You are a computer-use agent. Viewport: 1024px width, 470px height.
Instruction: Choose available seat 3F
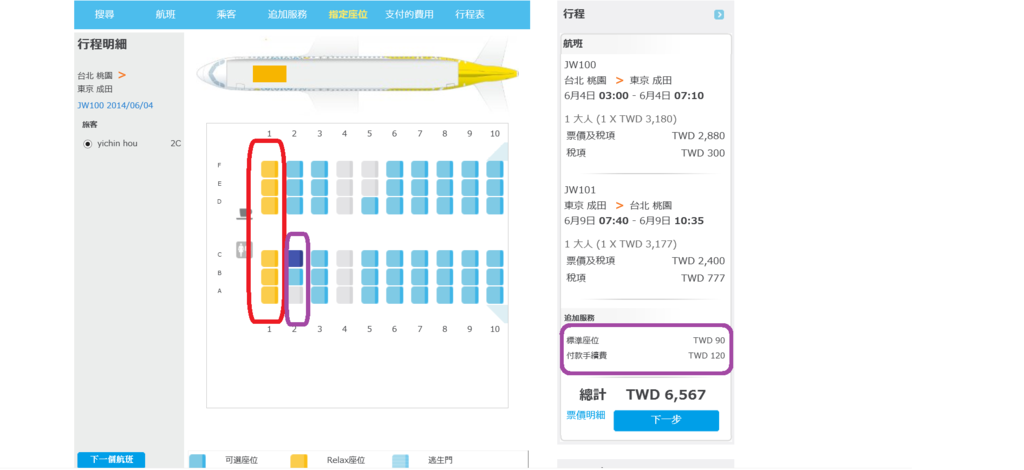320,169
